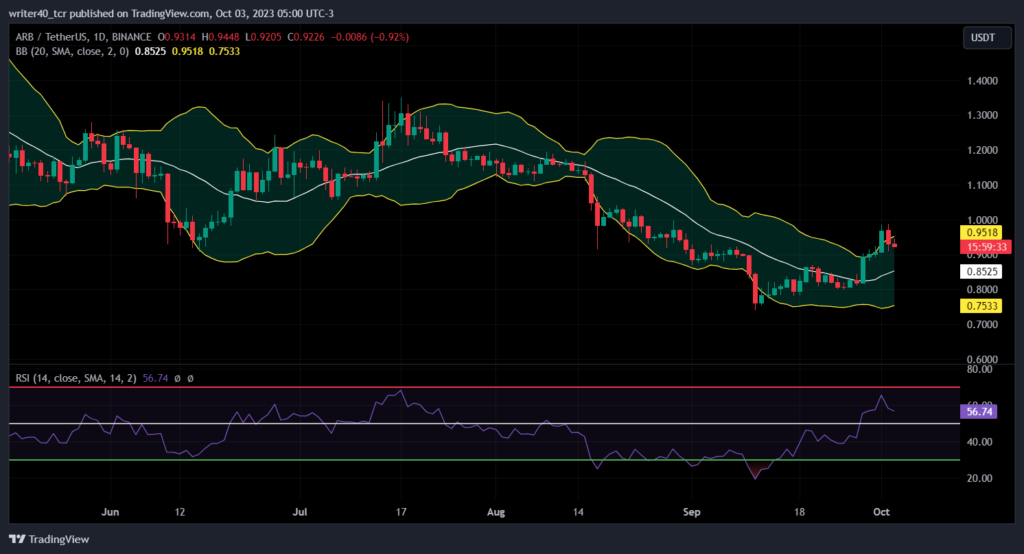1024x554 pixels.
Task: Click the C0.9226 close value in legend
Action: [306, 37]
